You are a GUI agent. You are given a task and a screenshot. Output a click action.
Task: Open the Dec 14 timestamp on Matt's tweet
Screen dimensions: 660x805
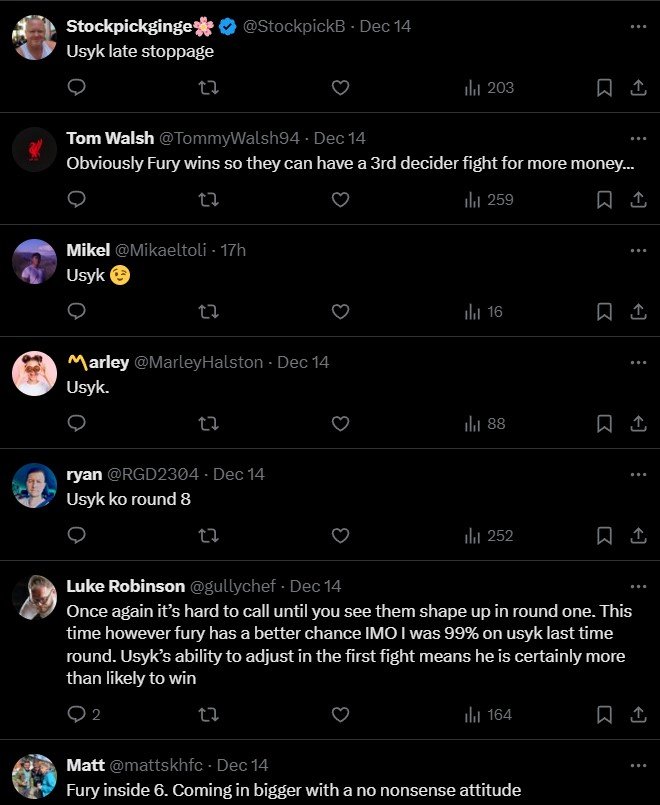243,765
